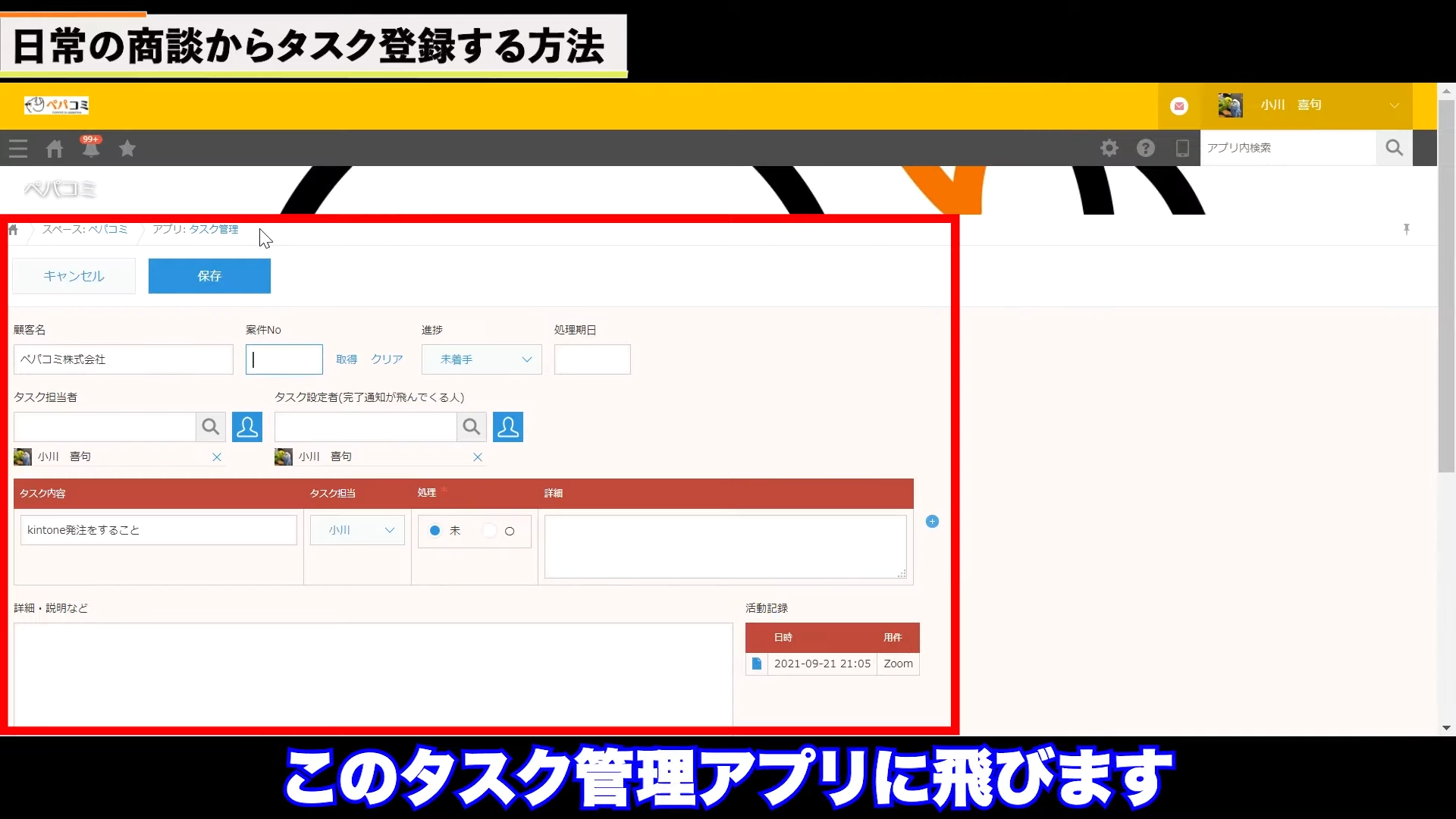Remove 小川 喜句 from タスク担当者
1456x819 pixels.
[x=217, y=457]
